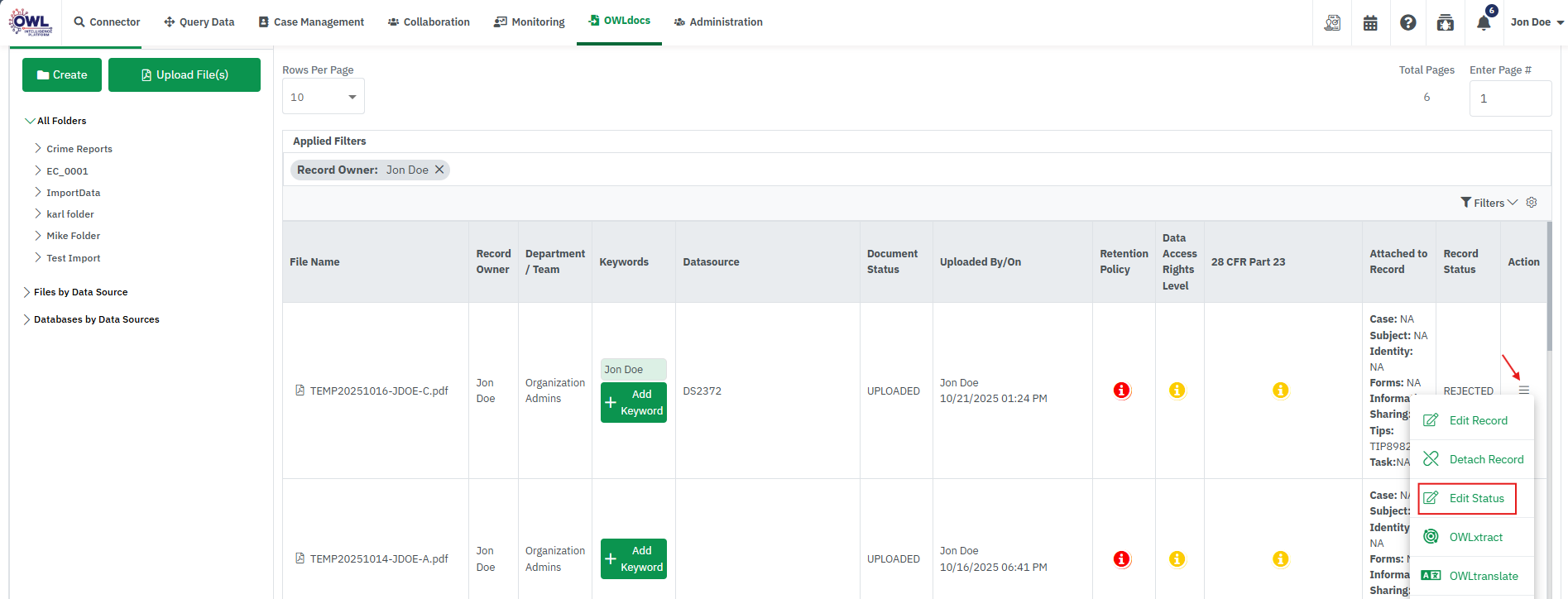Screen dimensions: 1568x599
Task: Expand the Crime Reports folder
Action: point(38,149)
